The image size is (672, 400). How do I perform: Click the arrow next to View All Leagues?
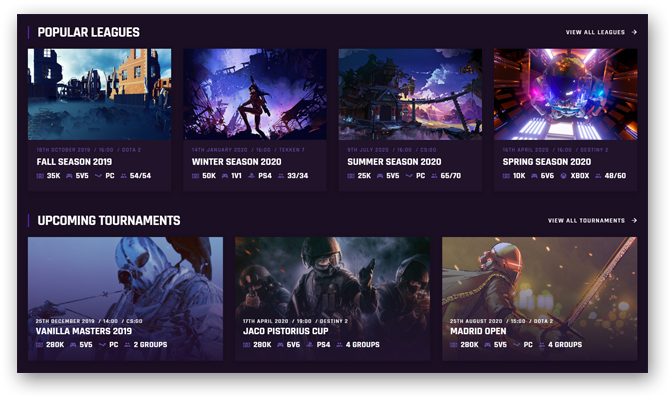coord(634,32)
